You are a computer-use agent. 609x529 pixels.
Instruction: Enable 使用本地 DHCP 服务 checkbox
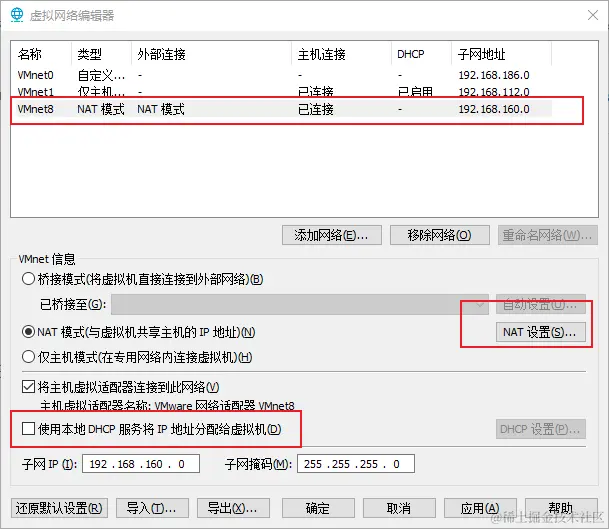tap(28, 429)
